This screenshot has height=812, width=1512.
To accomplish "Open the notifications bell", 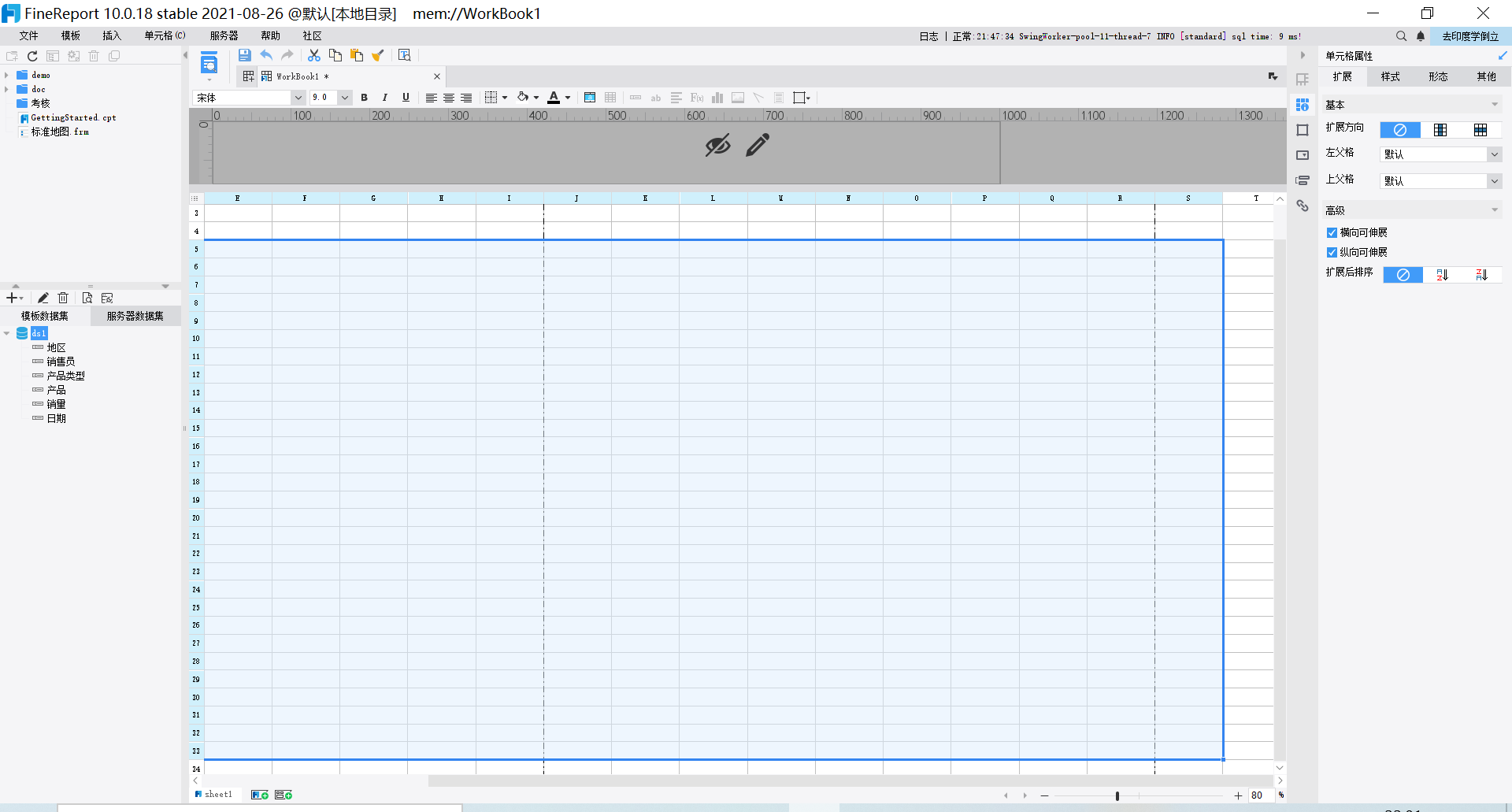I will 1421,36.
